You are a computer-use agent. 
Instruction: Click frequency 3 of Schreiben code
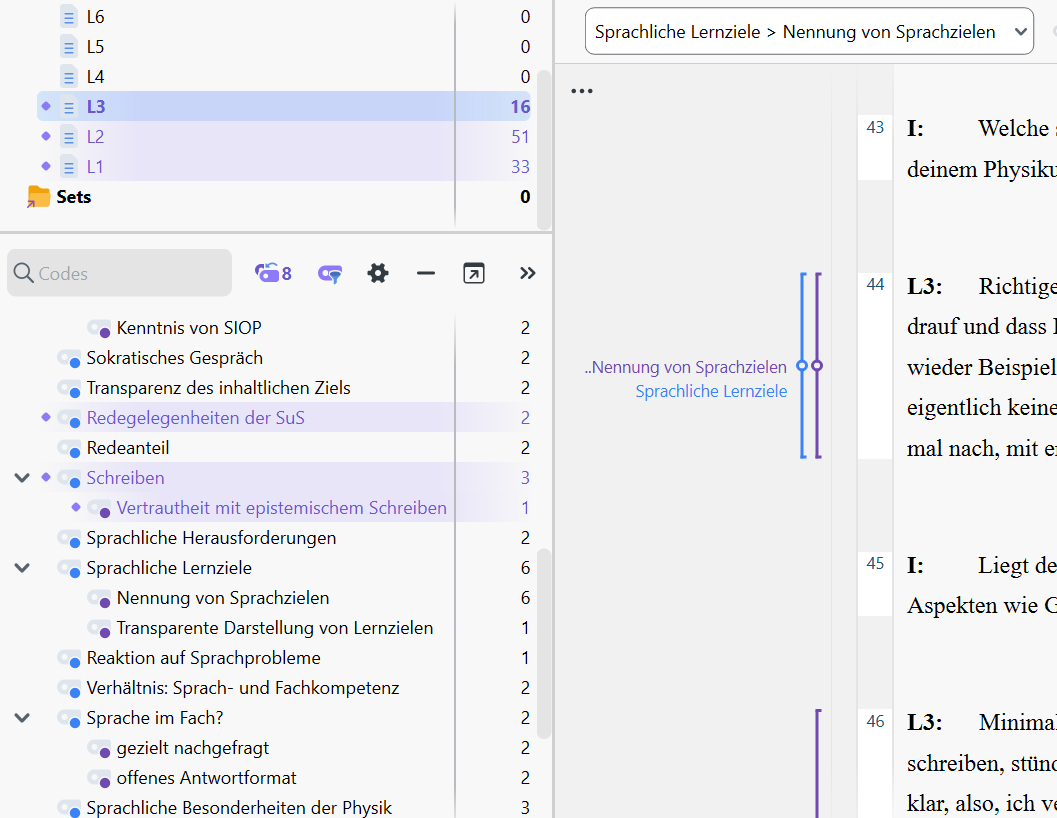[x=525, y=478]
